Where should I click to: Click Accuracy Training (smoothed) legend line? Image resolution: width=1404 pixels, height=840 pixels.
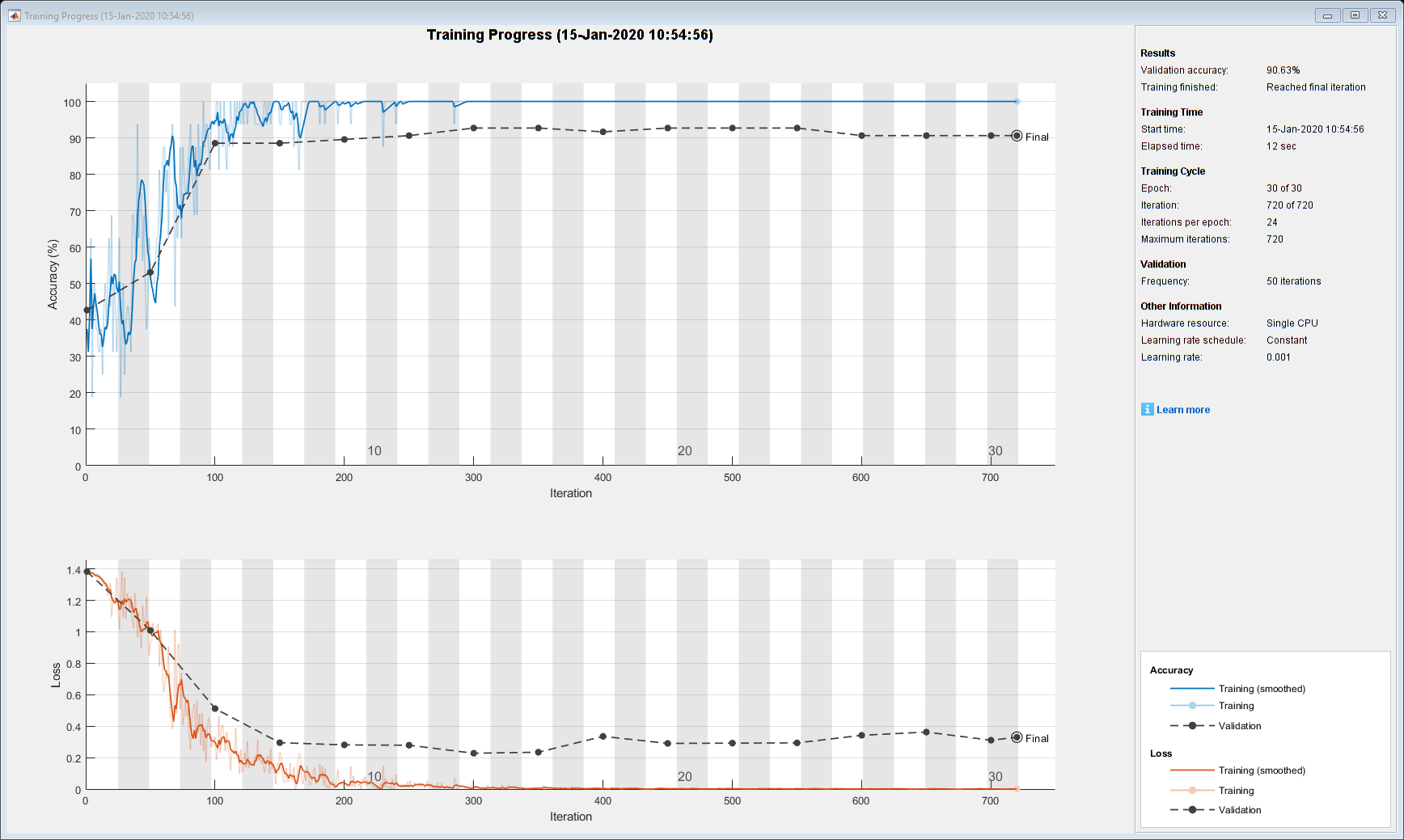pyautogui.click(x=1192, y=689)
